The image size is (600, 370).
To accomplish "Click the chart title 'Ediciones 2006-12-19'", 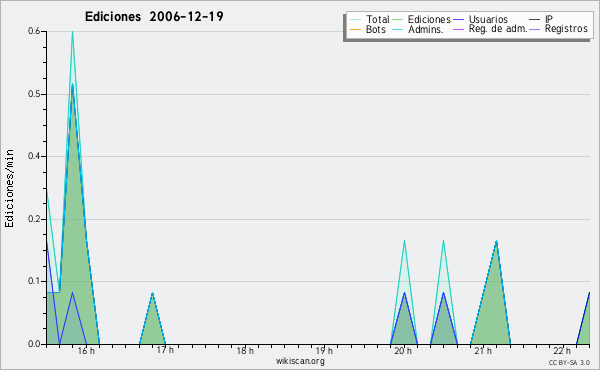I will click(x=154, y=17).
